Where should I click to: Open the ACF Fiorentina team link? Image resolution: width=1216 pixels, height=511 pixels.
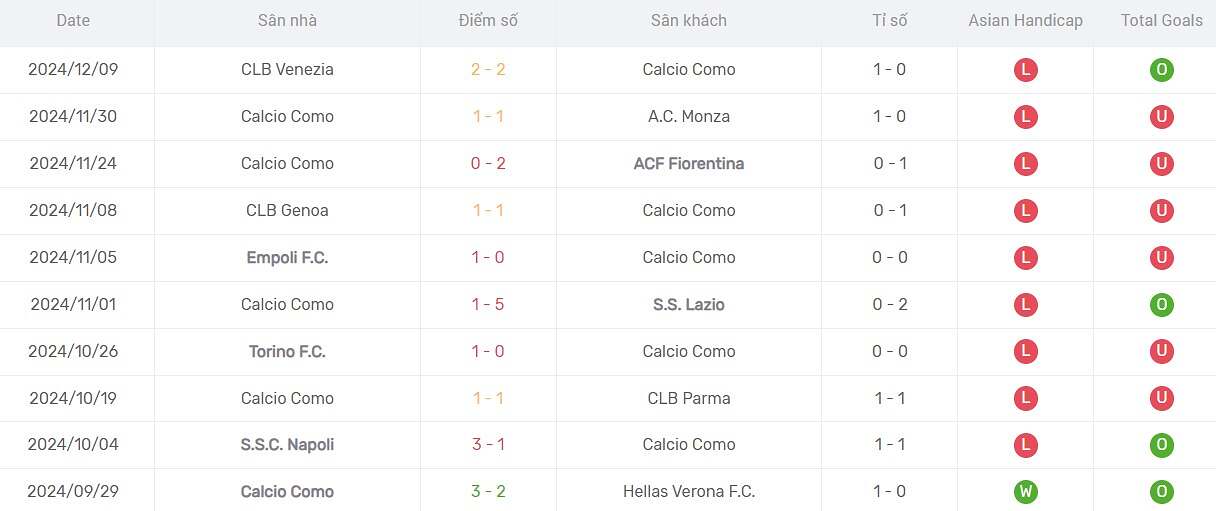tap(688, 164)
